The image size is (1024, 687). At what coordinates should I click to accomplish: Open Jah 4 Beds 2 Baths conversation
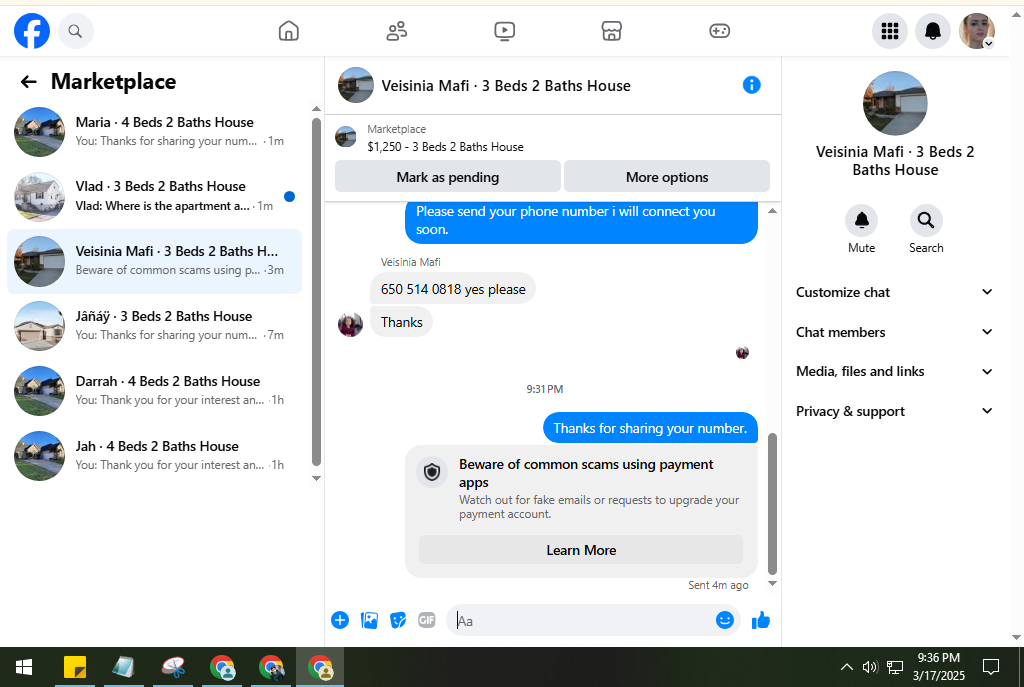[x=154, y=456]
